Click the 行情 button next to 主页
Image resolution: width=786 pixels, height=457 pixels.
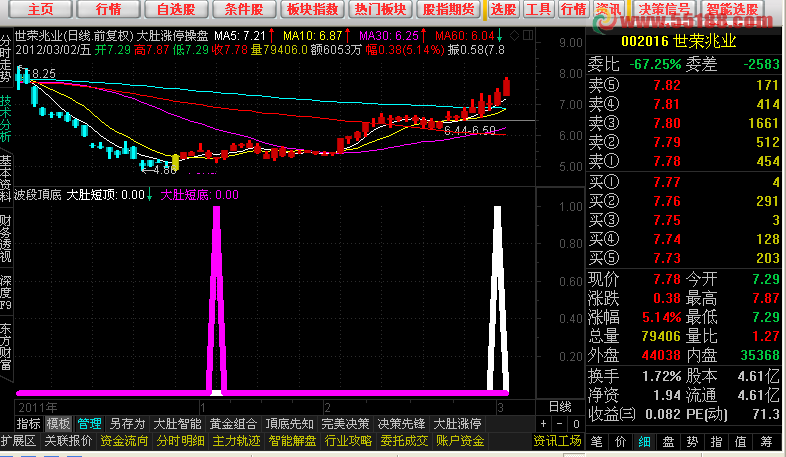click(x=108, y=9)
